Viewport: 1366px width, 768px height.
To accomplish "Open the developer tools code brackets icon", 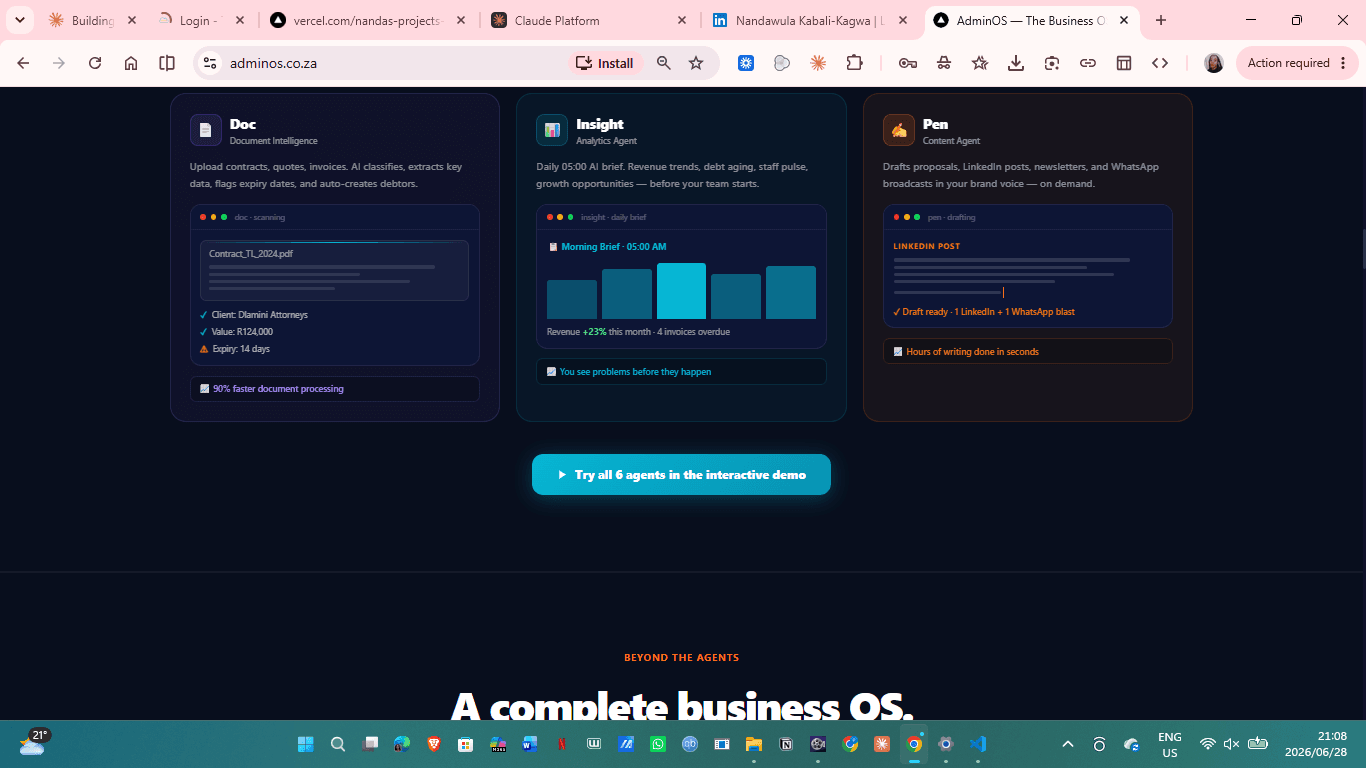I will [1160, 63].
